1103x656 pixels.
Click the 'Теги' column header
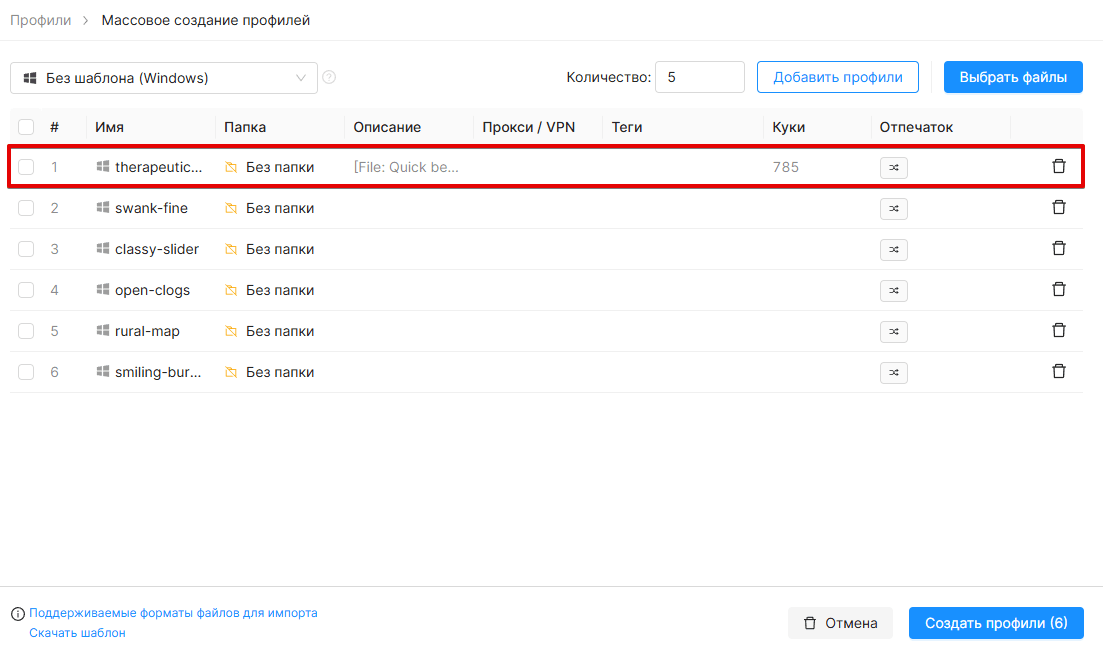627,127
